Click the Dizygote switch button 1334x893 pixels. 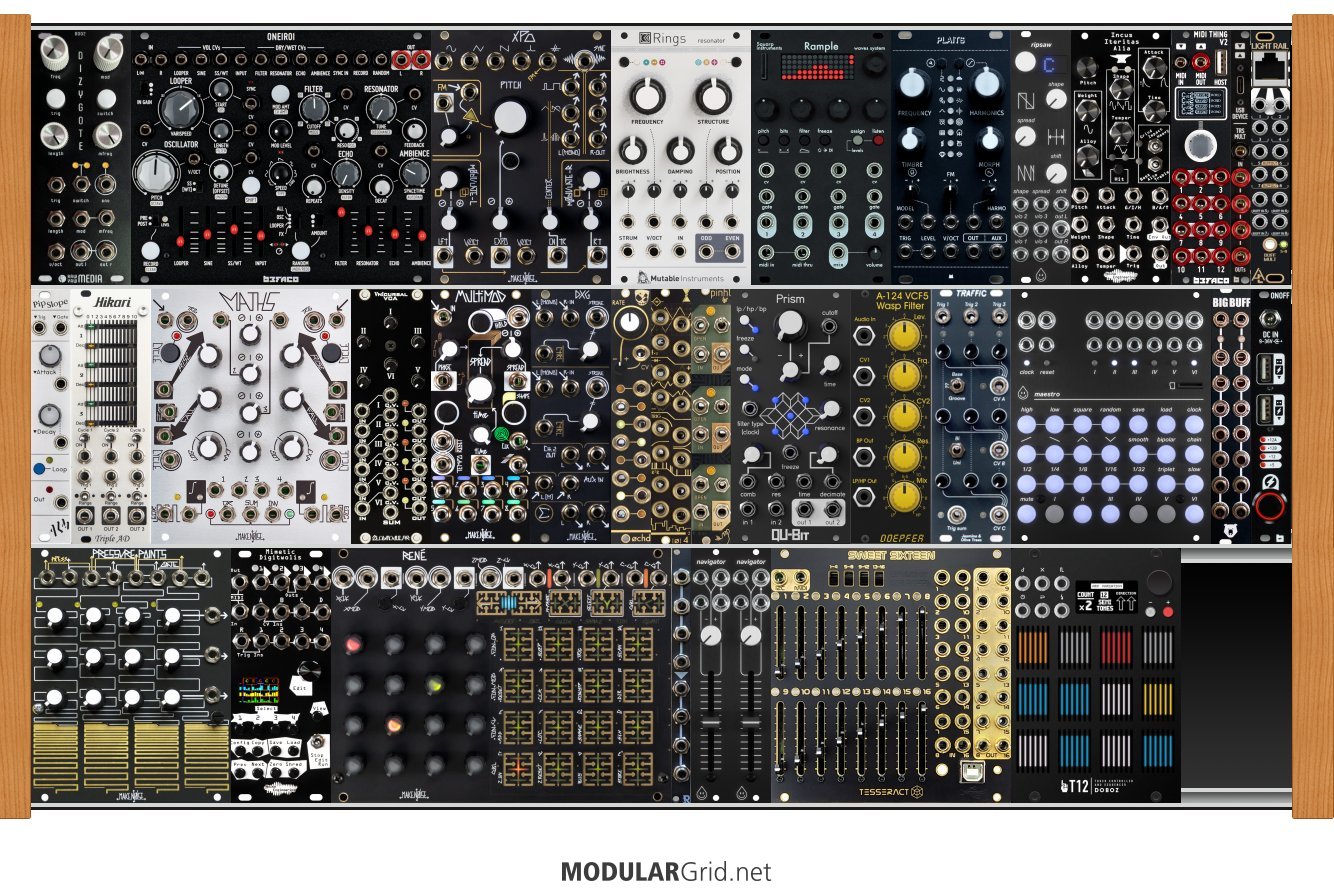pyautogui.click(x=107, y=99)
